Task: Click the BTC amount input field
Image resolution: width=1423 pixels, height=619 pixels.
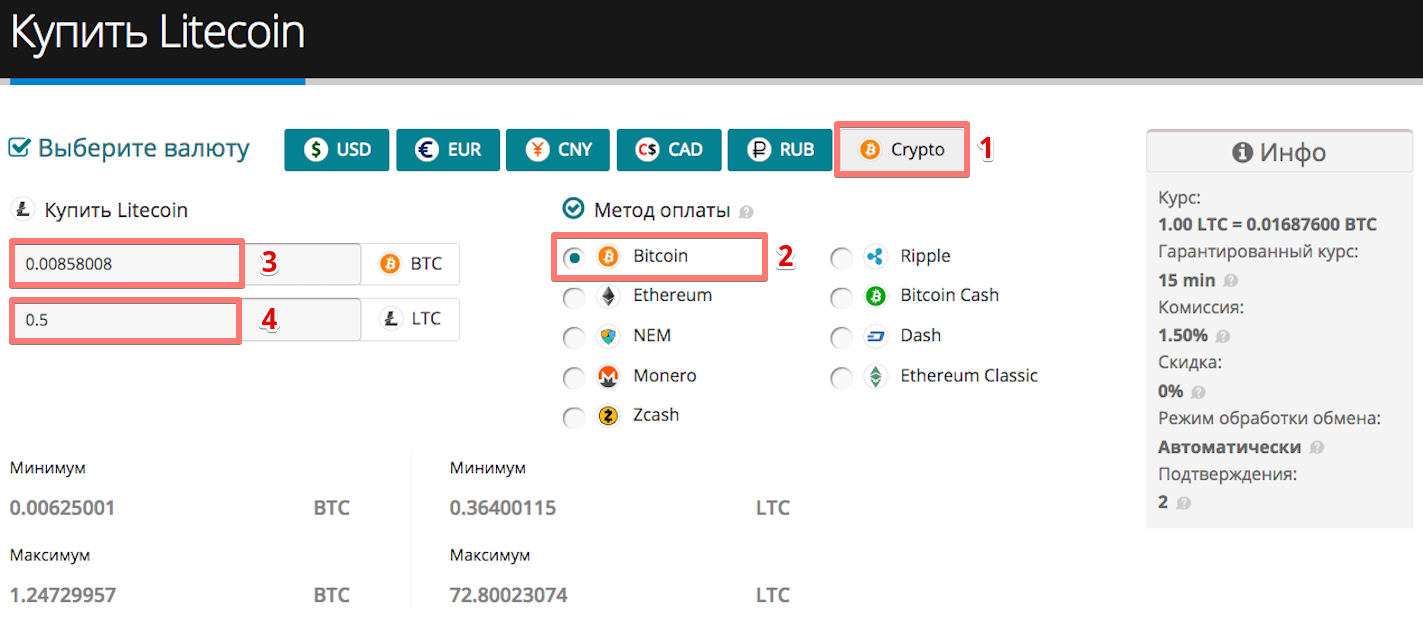Action: coord(186,264)
